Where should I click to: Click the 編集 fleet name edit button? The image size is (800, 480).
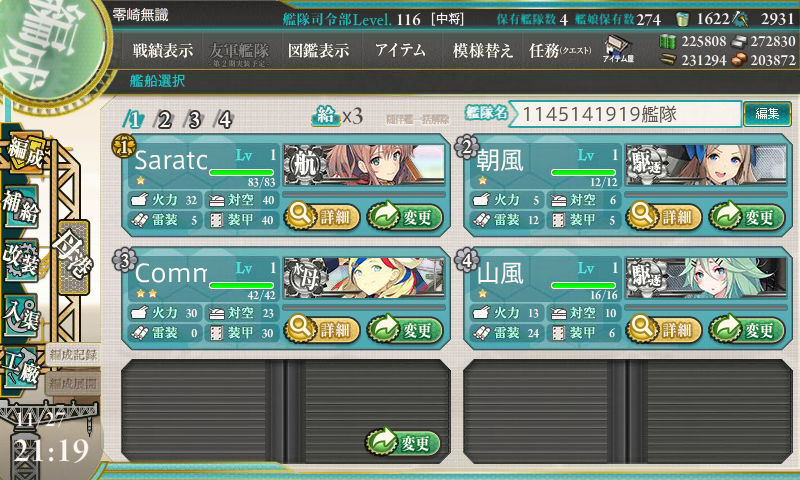pos(767,114)
